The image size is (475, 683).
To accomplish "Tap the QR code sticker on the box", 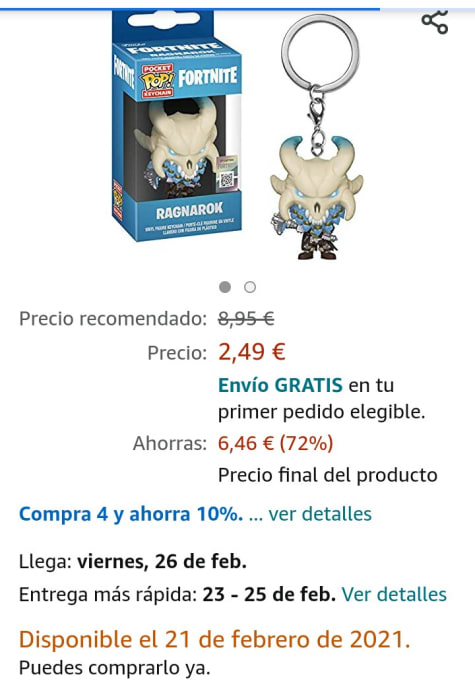I will tap(226, 179).
